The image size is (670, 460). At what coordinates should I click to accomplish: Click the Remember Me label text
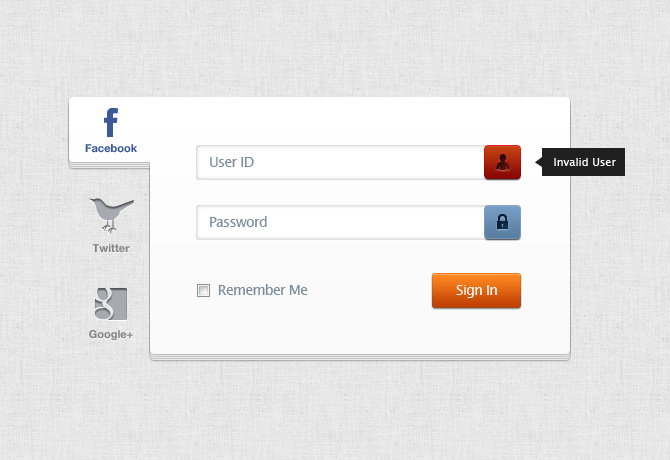(x=262, y=290)
